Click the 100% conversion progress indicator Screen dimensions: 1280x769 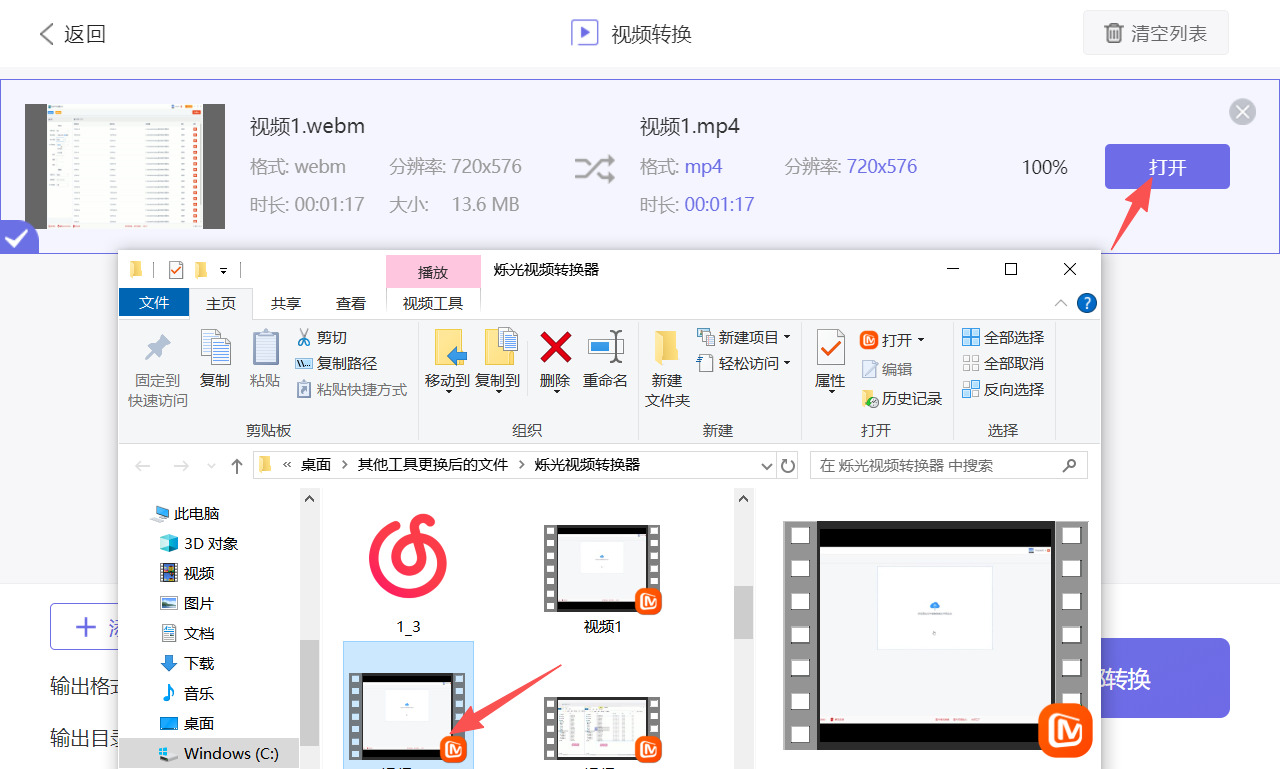[1044, 167]
